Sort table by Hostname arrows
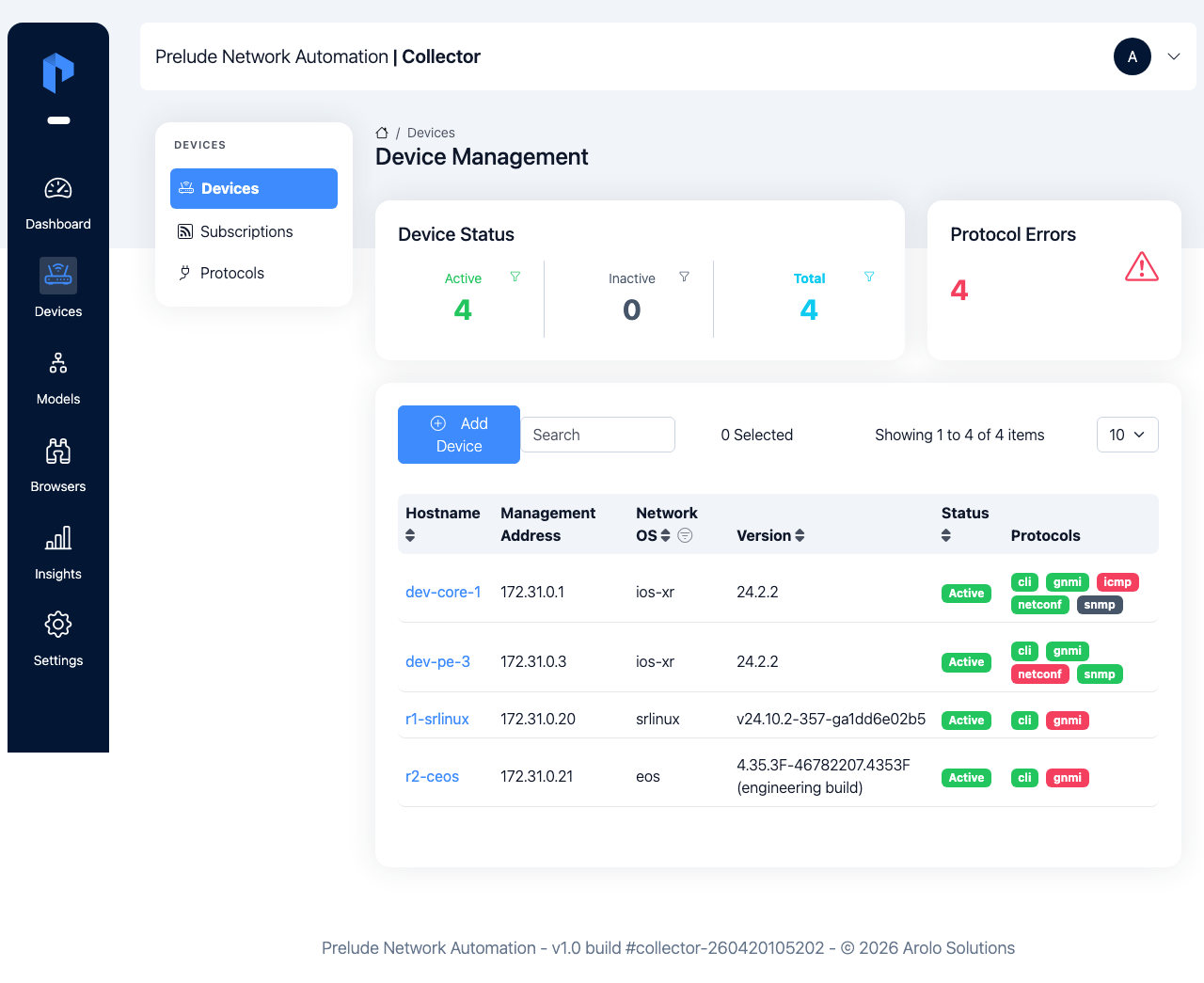This screenshot has height=983, width=1204. click(x=410, y=535)
